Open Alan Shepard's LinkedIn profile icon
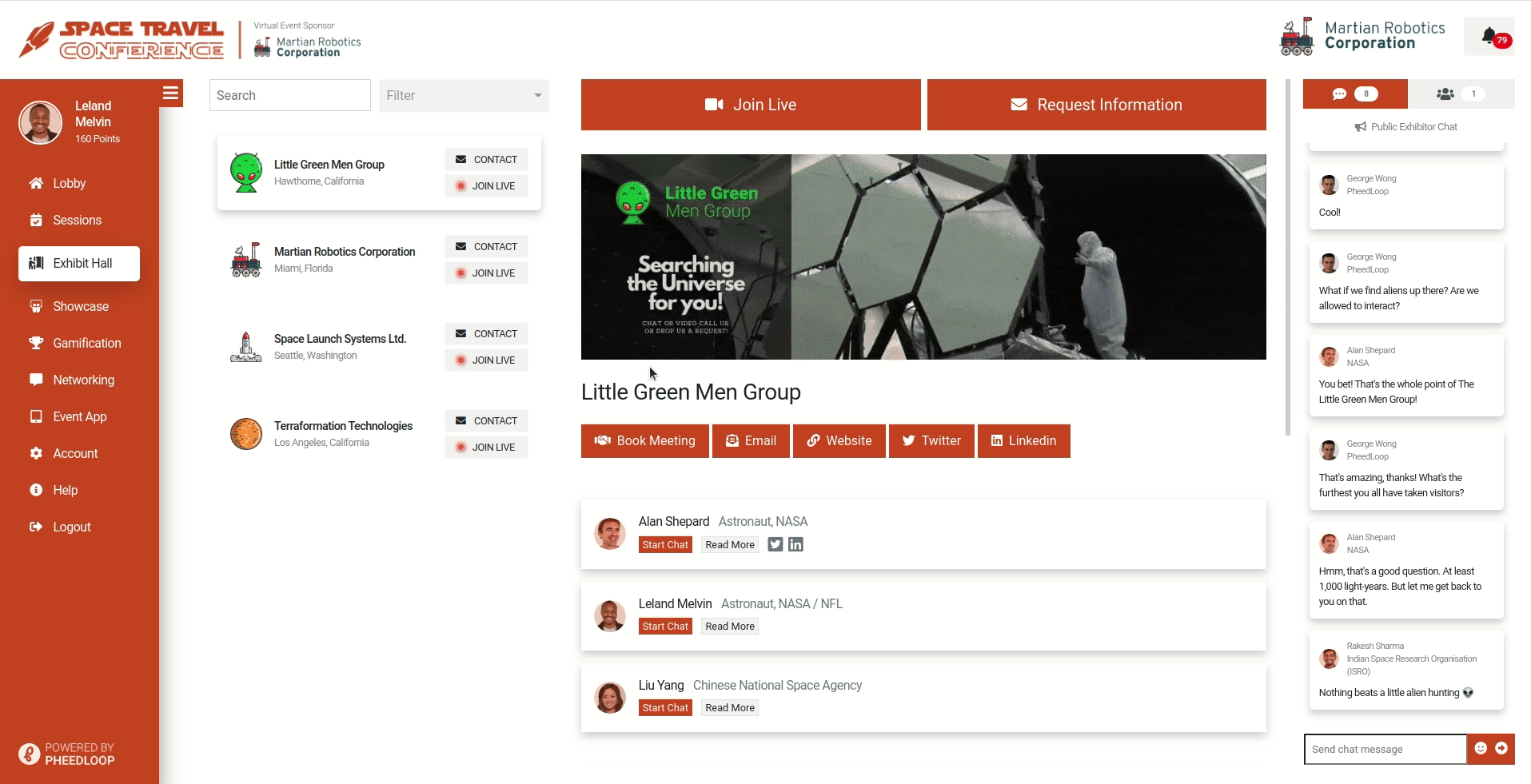This screenshot has height=784, width=1531. point(795,545)
